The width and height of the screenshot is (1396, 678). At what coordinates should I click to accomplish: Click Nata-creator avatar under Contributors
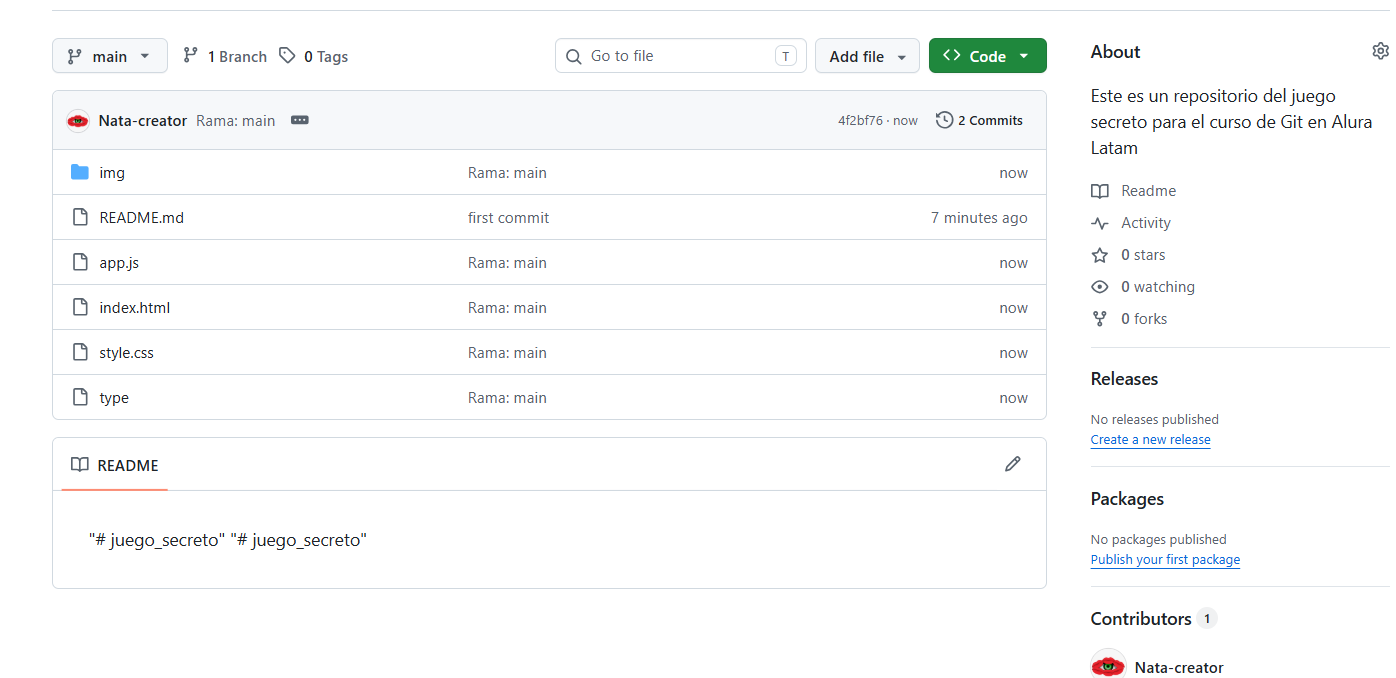click(x=1108, y=665)
